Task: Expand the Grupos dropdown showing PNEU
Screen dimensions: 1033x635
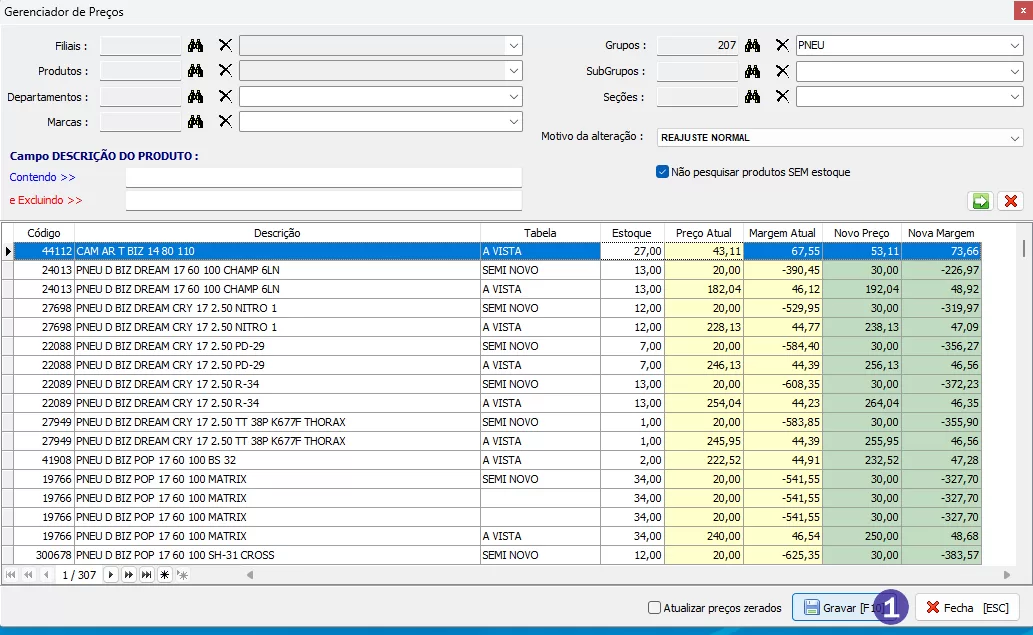Action: point(1015,46)
